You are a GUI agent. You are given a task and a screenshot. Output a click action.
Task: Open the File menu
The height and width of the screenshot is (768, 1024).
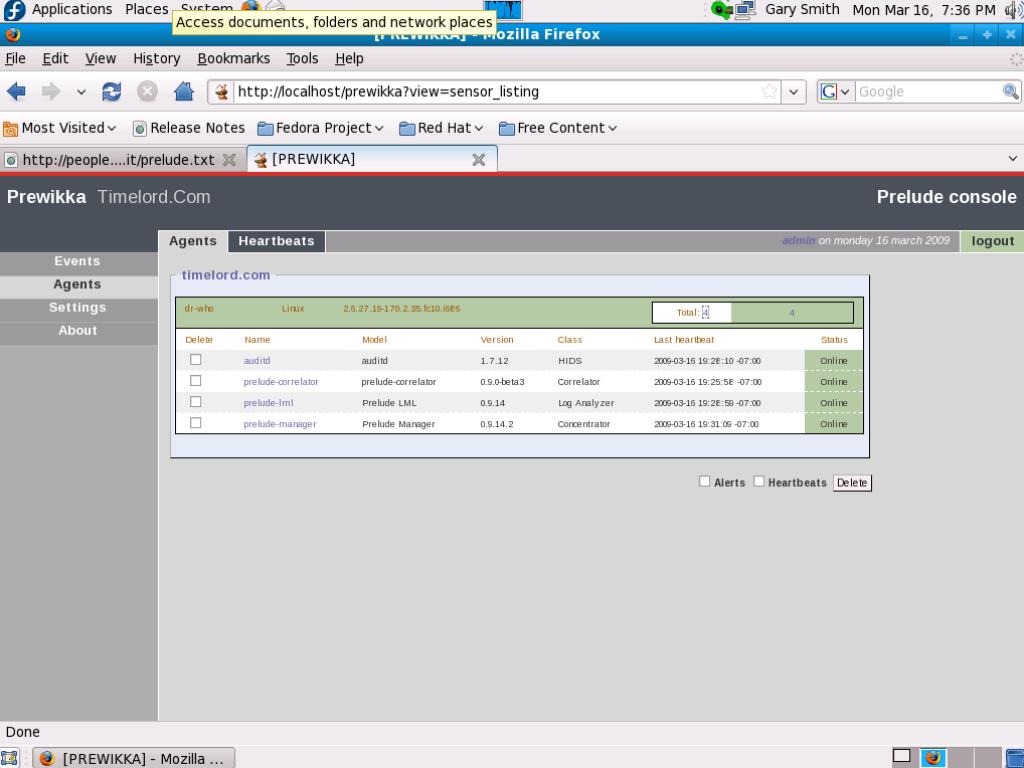click(16, 59)
